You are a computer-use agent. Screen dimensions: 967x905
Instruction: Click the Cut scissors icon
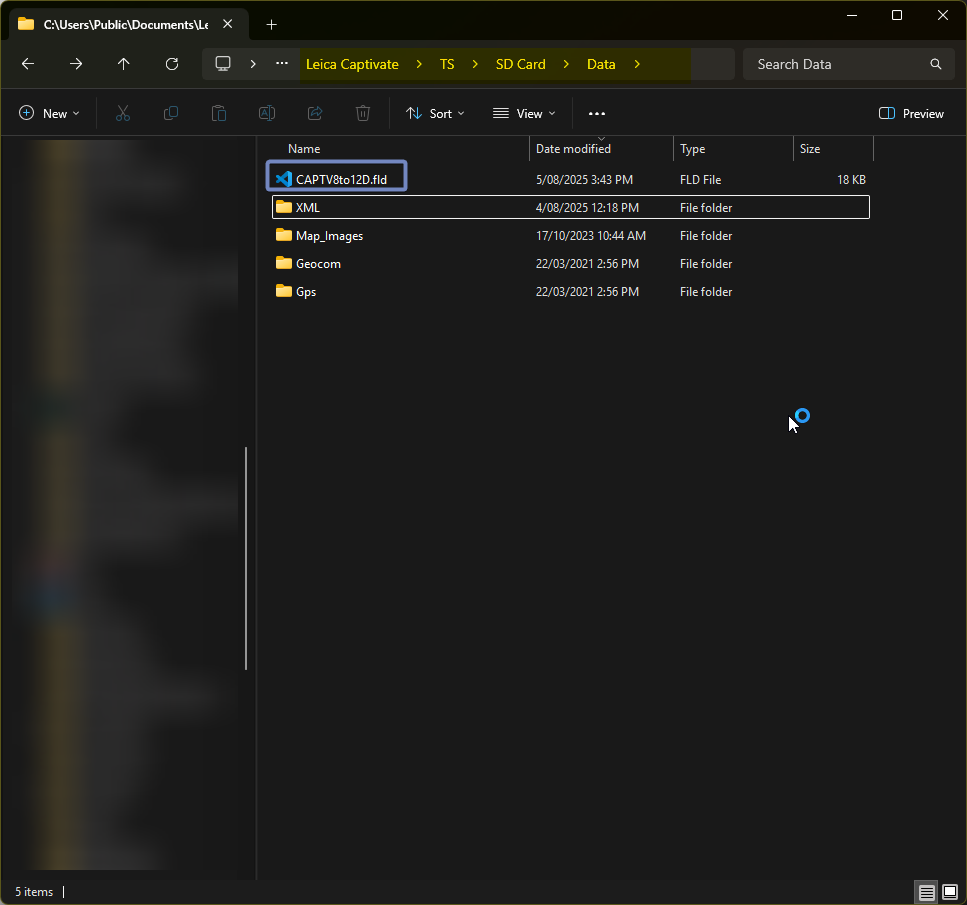coord(123,114)
